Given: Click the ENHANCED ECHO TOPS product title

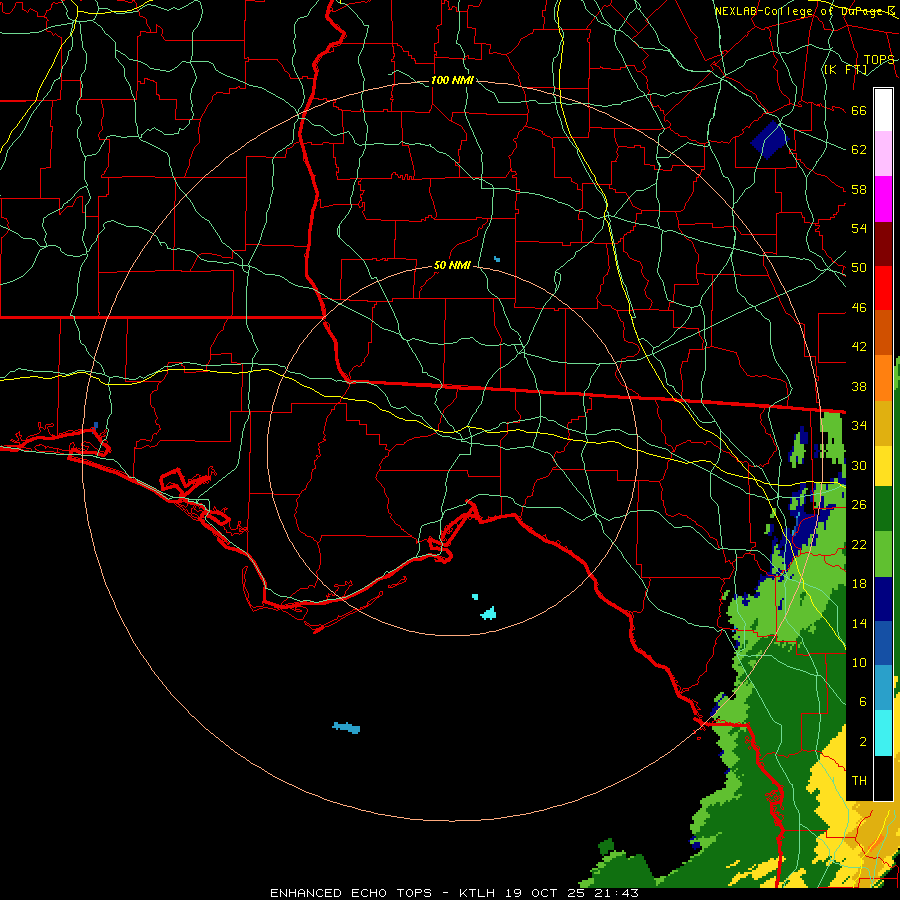Looking at the screenshot, I should click(x=351, y=893).
